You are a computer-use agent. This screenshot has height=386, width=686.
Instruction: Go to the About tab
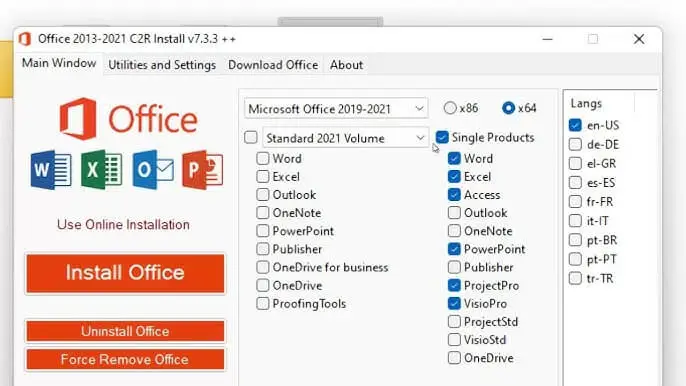pos(346,65)
